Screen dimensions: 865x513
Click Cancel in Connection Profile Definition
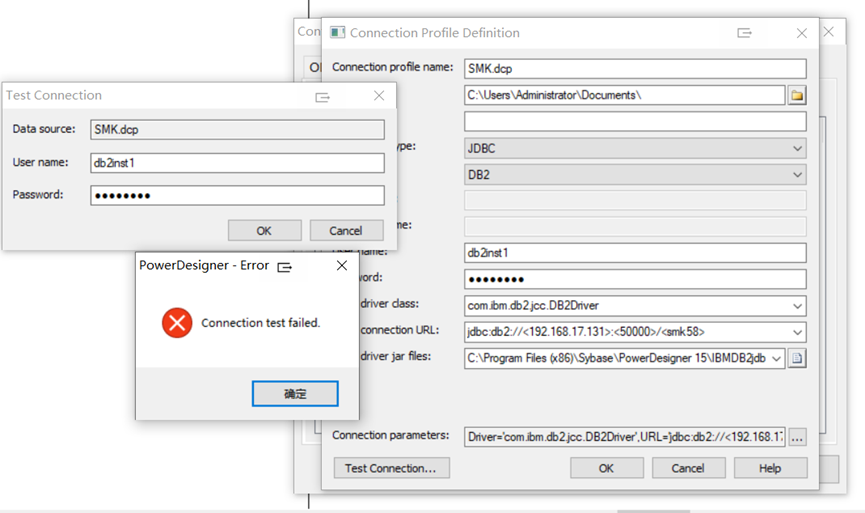(x=688, y=468)
